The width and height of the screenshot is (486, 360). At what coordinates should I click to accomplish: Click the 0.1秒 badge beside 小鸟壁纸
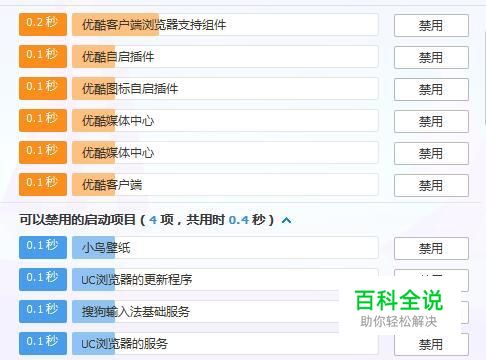(43, 247)
